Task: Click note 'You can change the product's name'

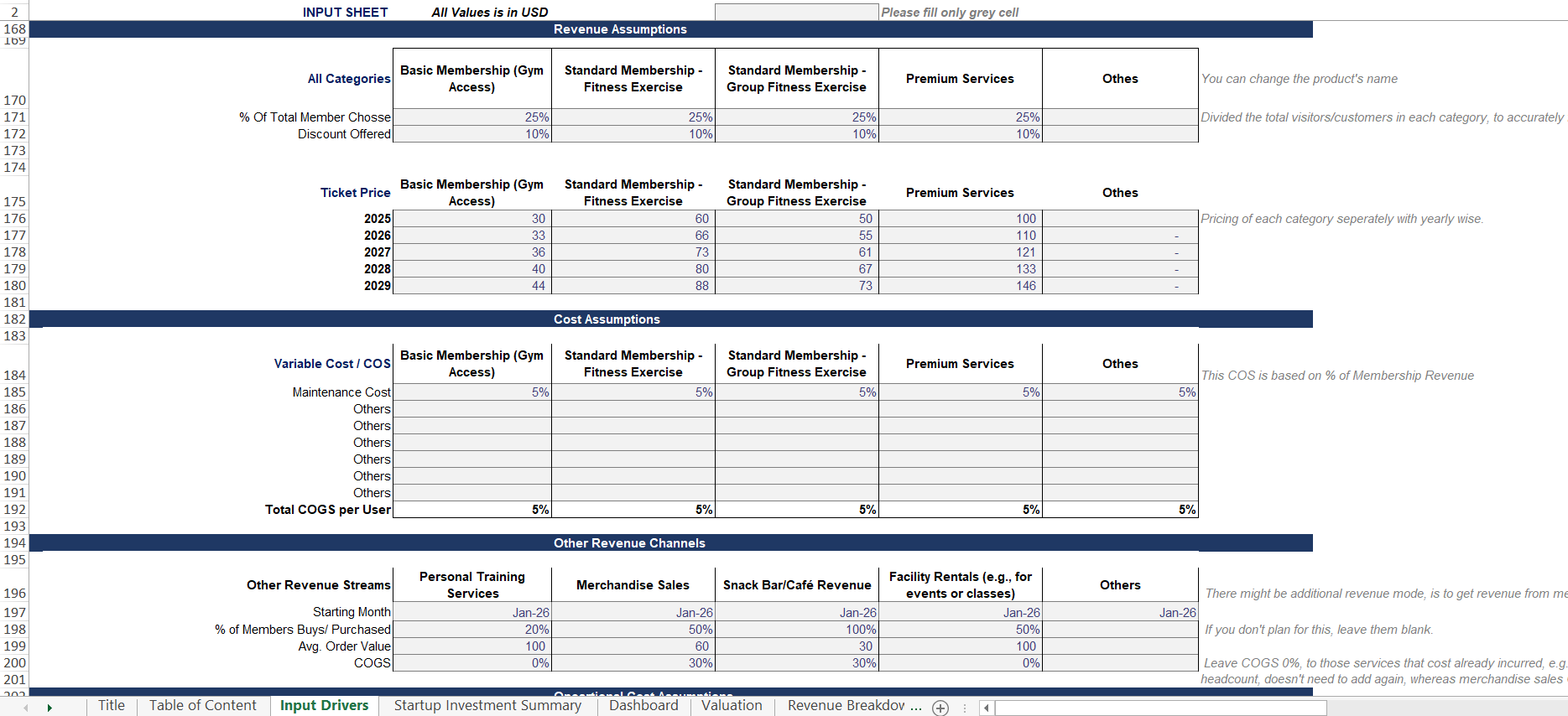Action: coord(1300,79)
